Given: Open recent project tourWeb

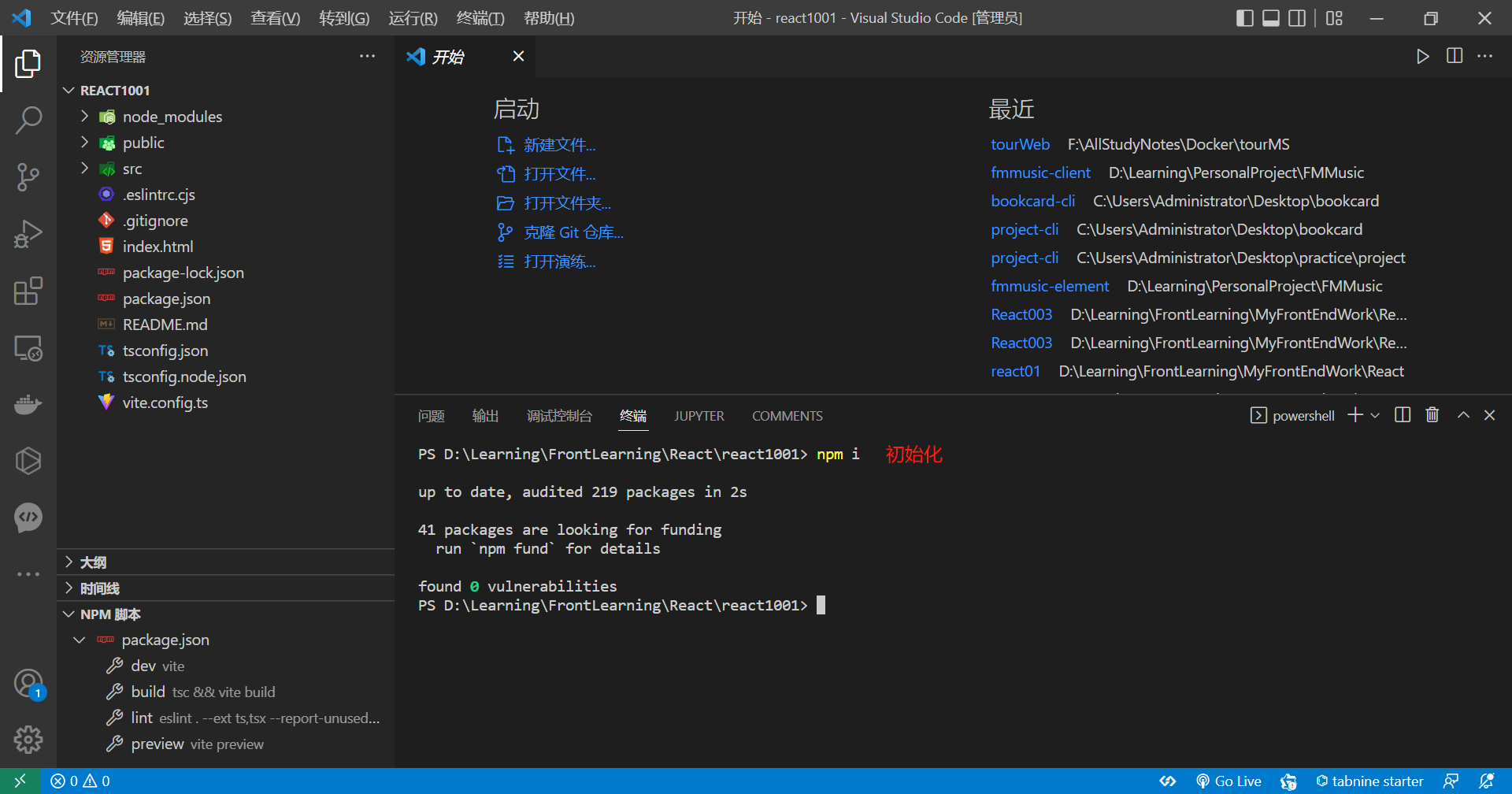Looking at the screenshot, I should tap(1020, 144).
